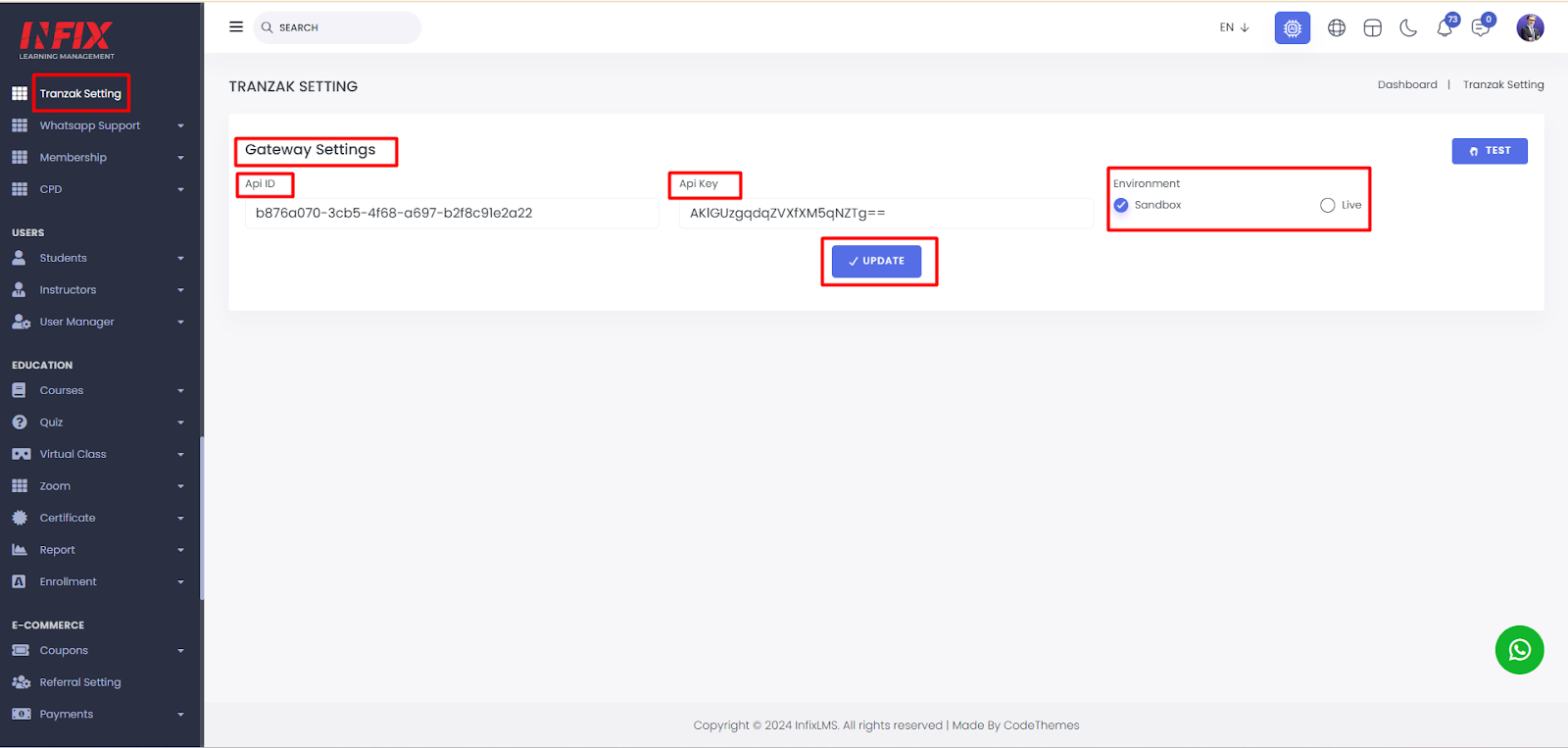
Task: Click the Api ID input field
Action: [x=452, y=213]
